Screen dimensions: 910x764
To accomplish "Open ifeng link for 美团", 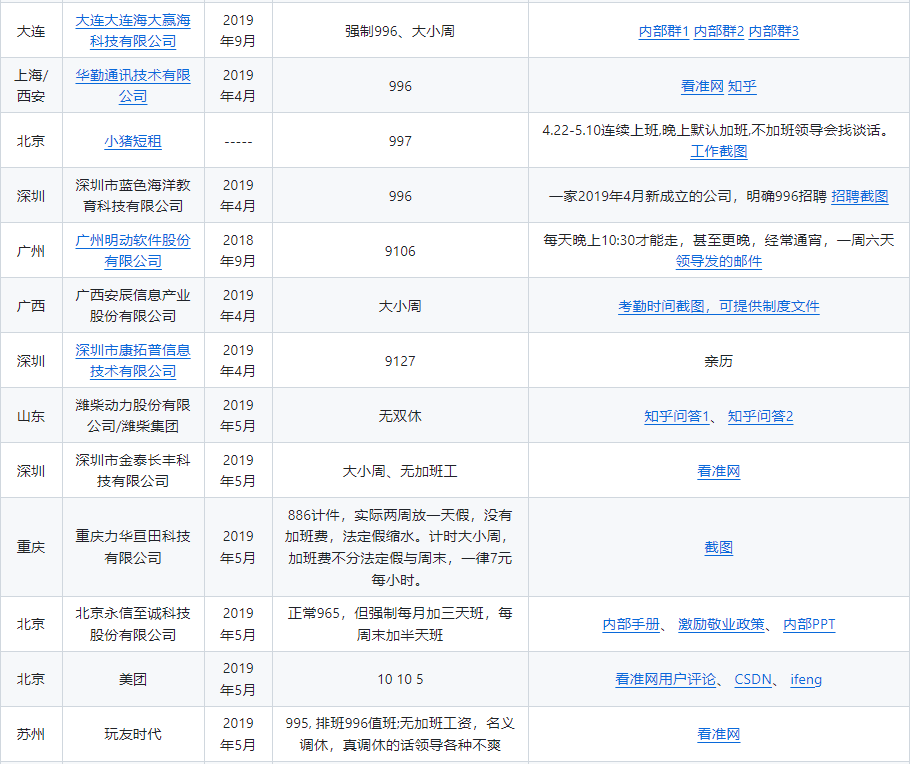I will click(806, 679).
